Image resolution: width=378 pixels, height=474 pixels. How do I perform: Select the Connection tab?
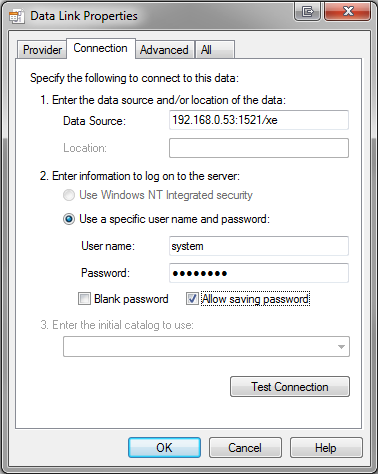tap(101, 49)
